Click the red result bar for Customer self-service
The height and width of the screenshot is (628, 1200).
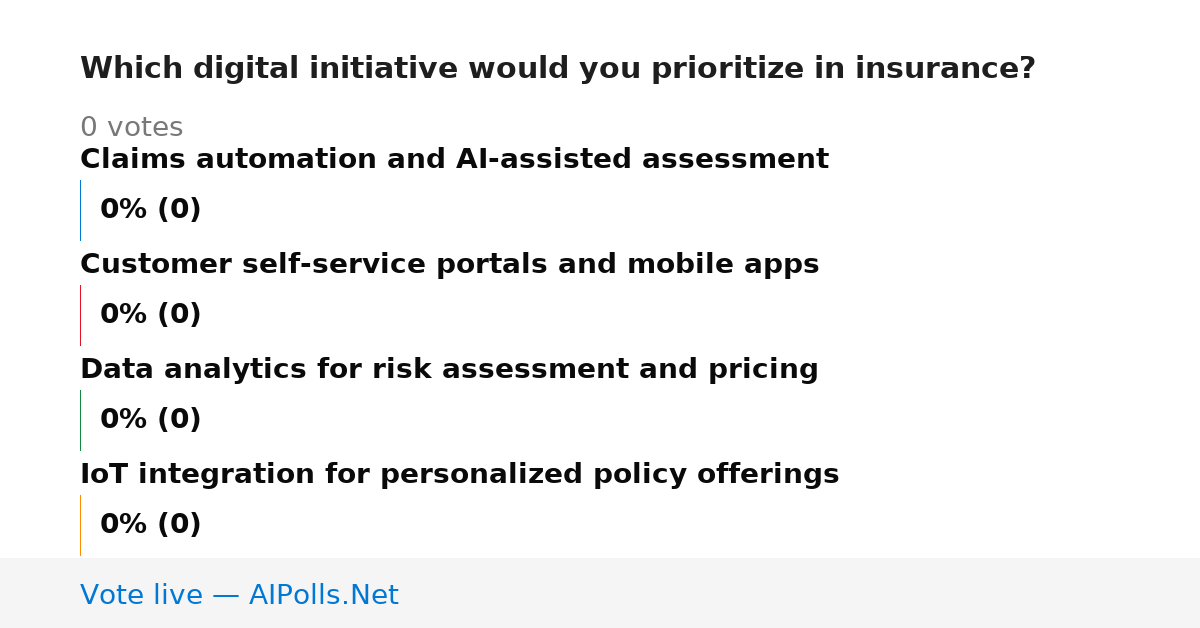click(x=80, y=315)
